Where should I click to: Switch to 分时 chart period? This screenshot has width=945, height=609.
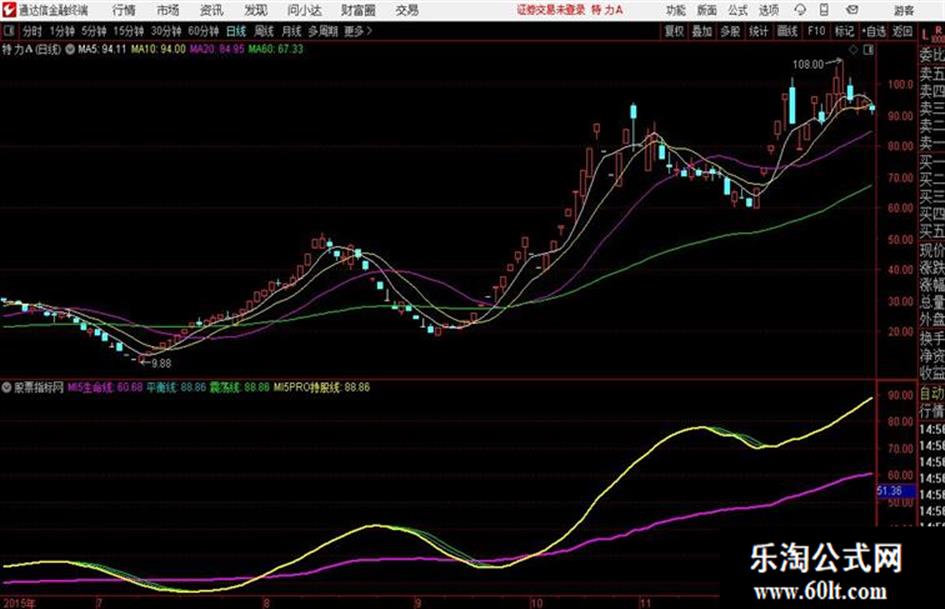coord(33,31)
